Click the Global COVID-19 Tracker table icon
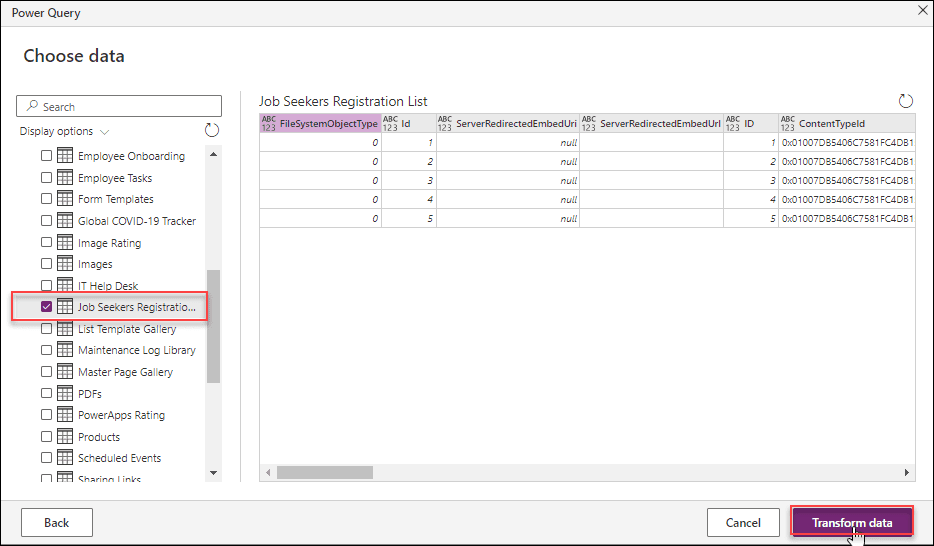This screenshot has width=934, height=546. click(x=65, y=220)
